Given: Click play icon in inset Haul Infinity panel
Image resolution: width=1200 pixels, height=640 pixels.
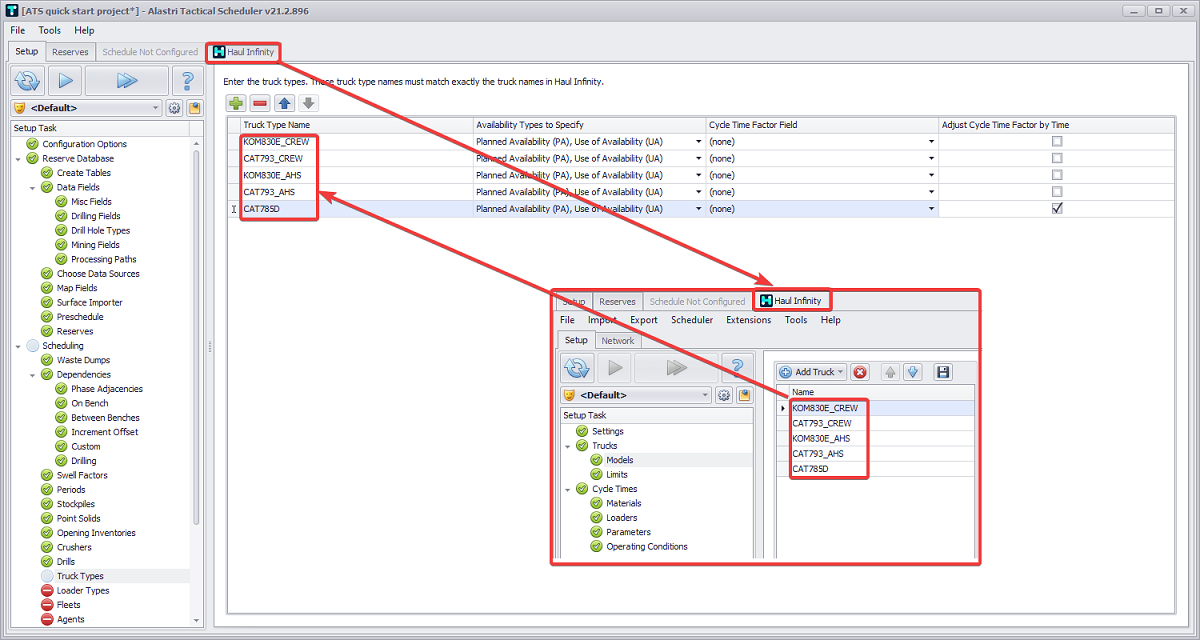Looking at the screenshot, I should click(615, 367).
